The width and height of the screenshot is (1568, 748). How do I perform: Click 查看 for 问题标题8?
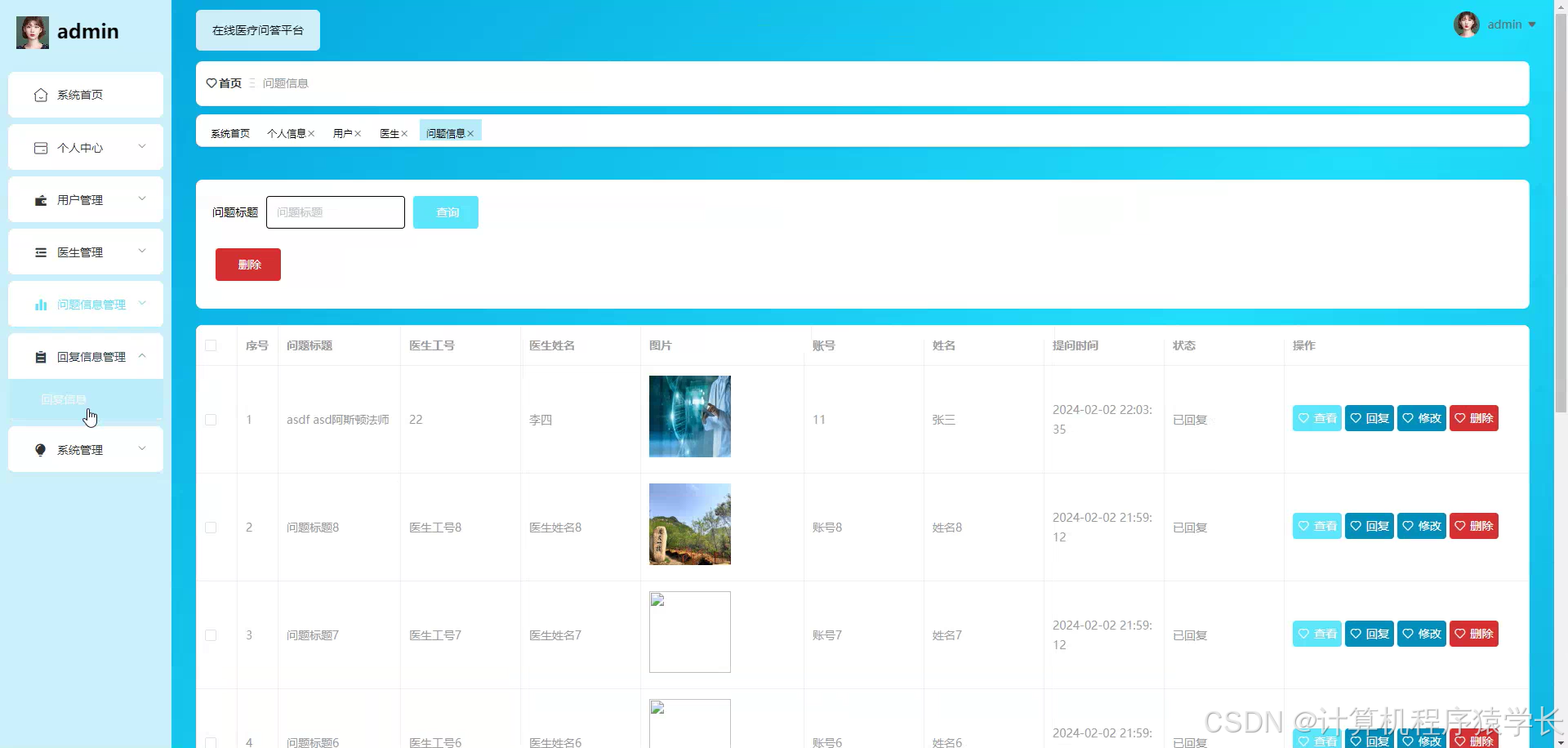(1316, 526)
